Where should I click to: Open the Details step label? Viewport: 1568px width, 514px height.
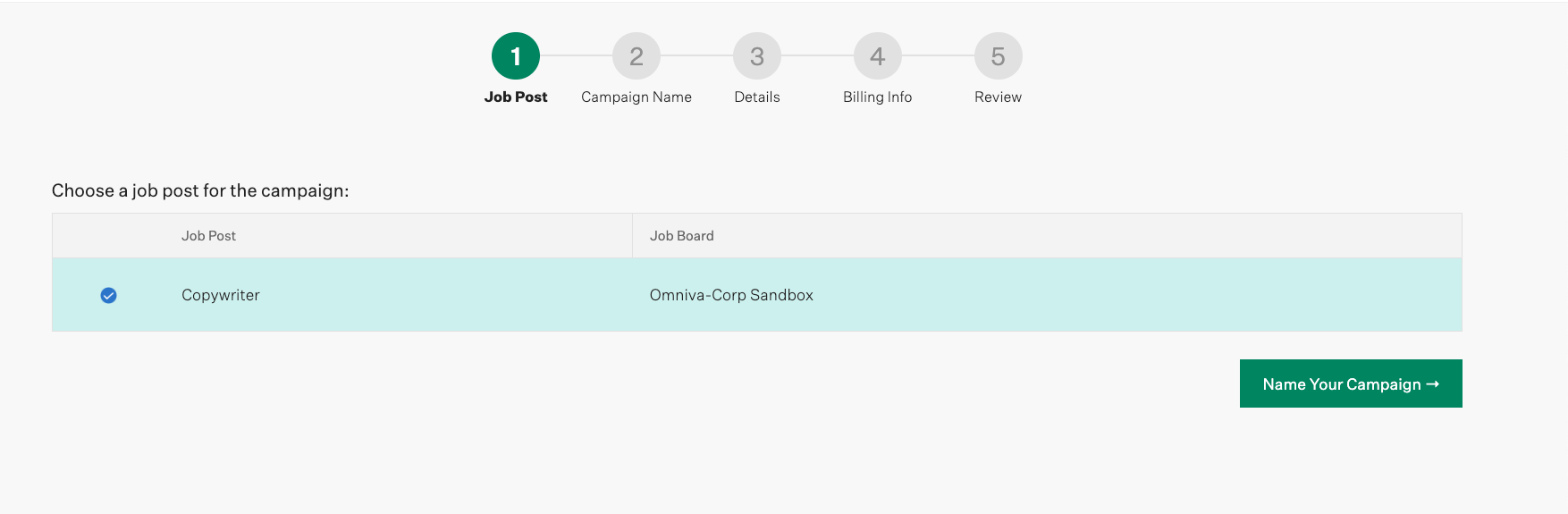point(757,97)
